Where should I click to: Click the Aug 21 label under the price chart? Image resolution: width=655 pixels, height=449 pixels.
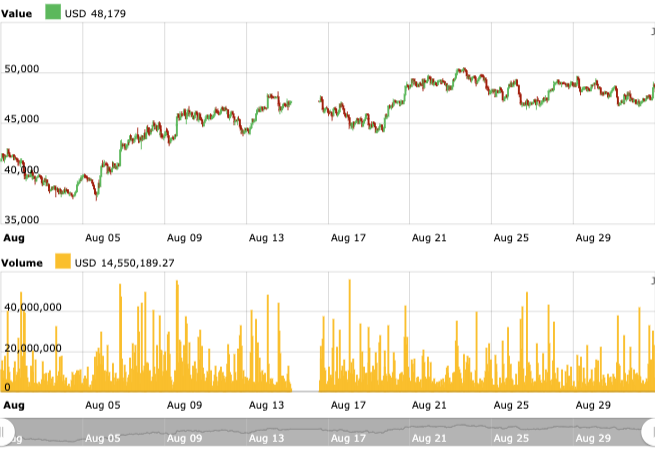[x=429, y=238]
